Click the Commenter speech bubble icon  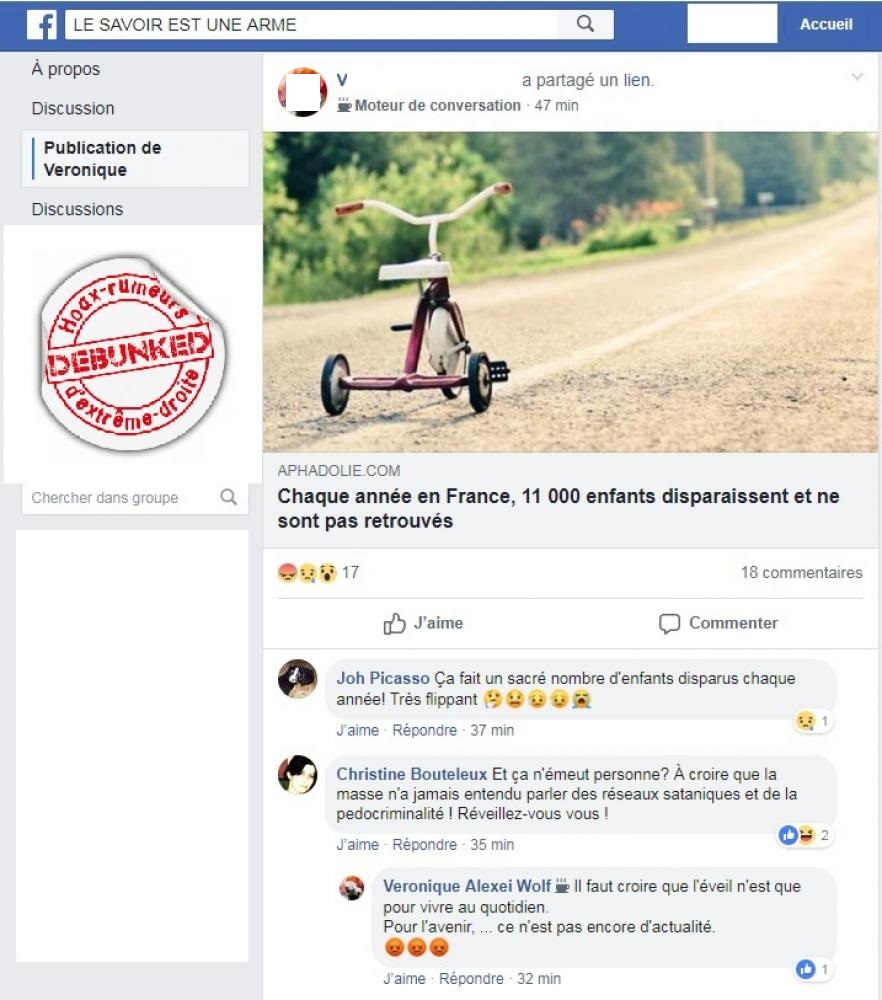[669, 623]
